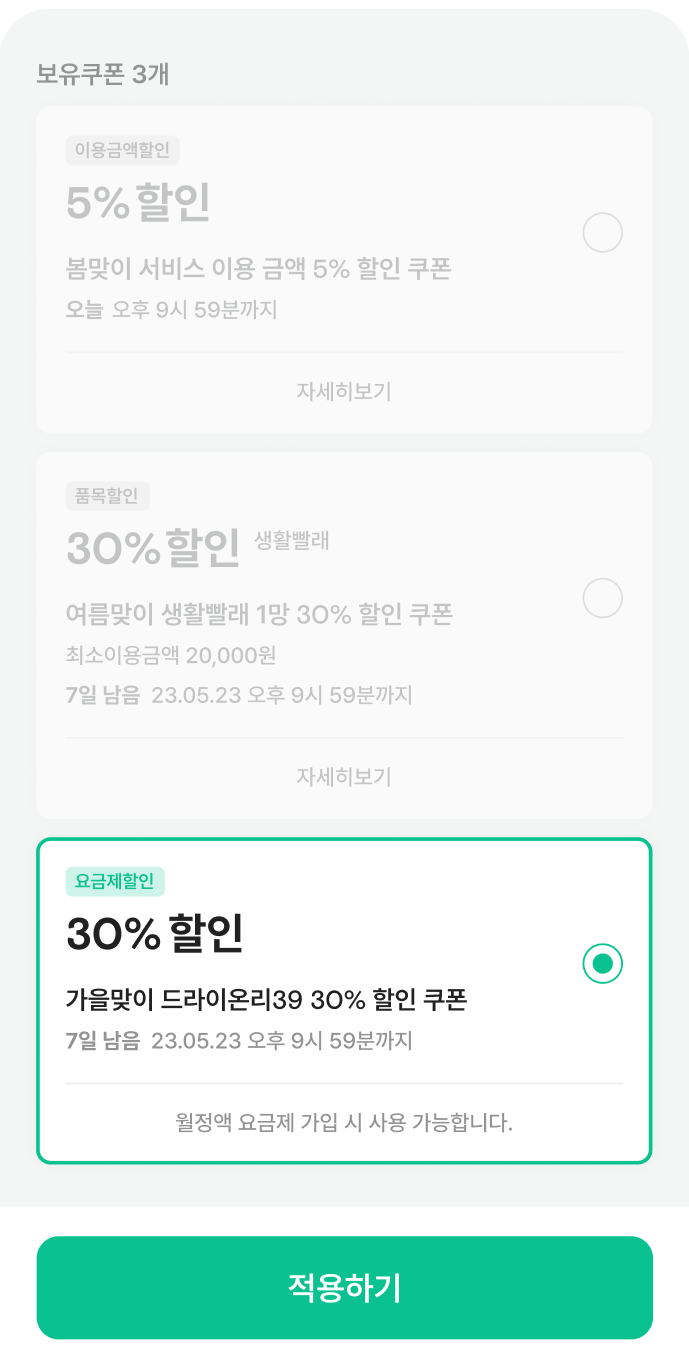This screenshot has height=1360, width=689.
Task: Deselect the 요금제할인 30% coupon radio button
Action: (602, 963)
